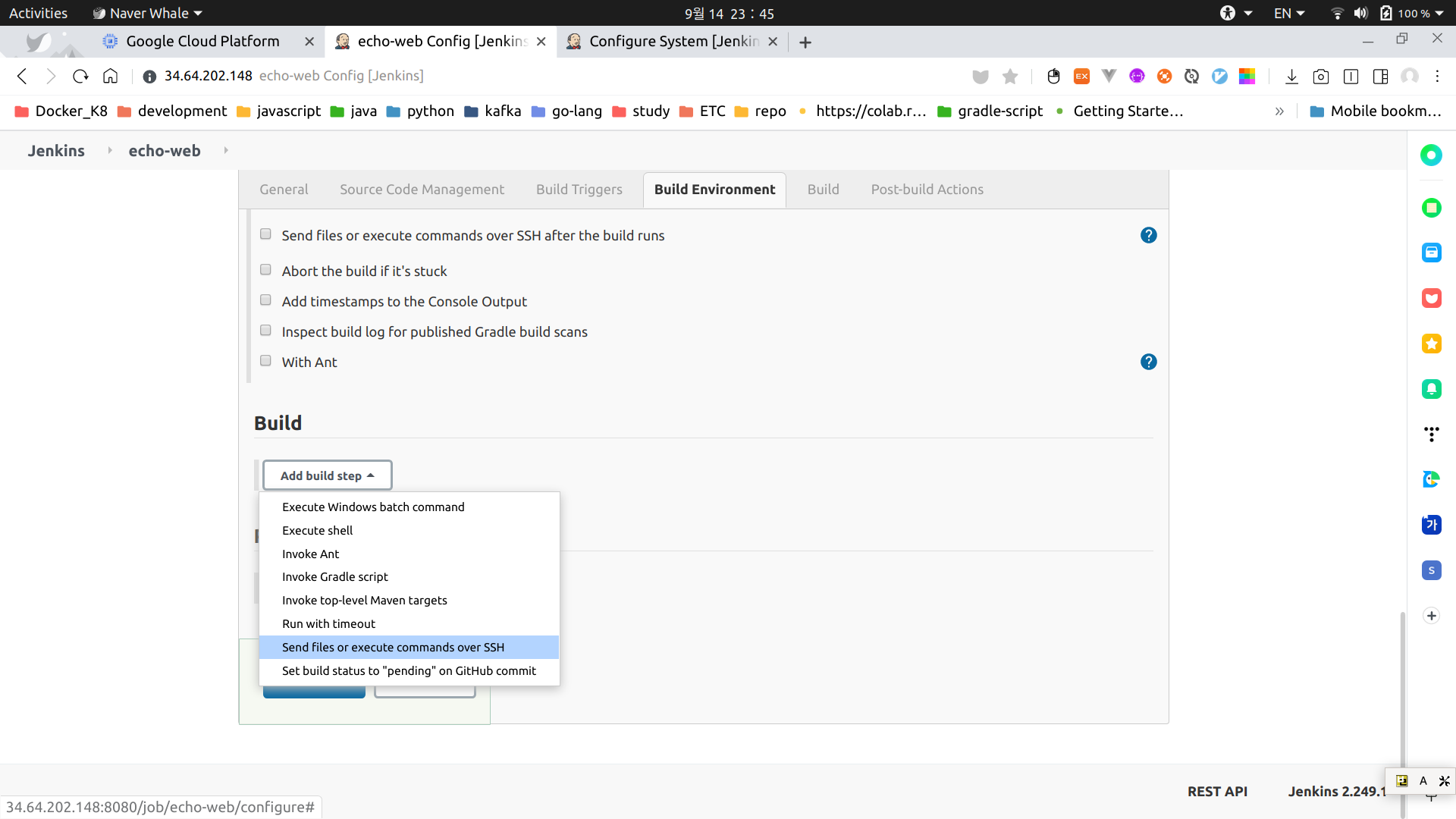This screenshot has height=819, width=1456.
Task: Switch to Post-build Actions tab
Action: tap(927, 190)
